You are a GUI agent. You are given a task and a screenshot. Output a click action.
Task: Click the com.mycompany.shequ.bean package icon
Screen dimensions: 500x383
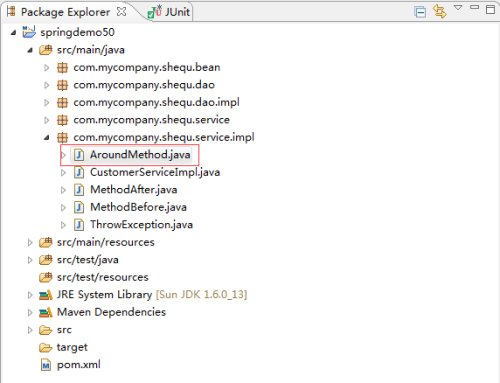click(x=62, y=68)
